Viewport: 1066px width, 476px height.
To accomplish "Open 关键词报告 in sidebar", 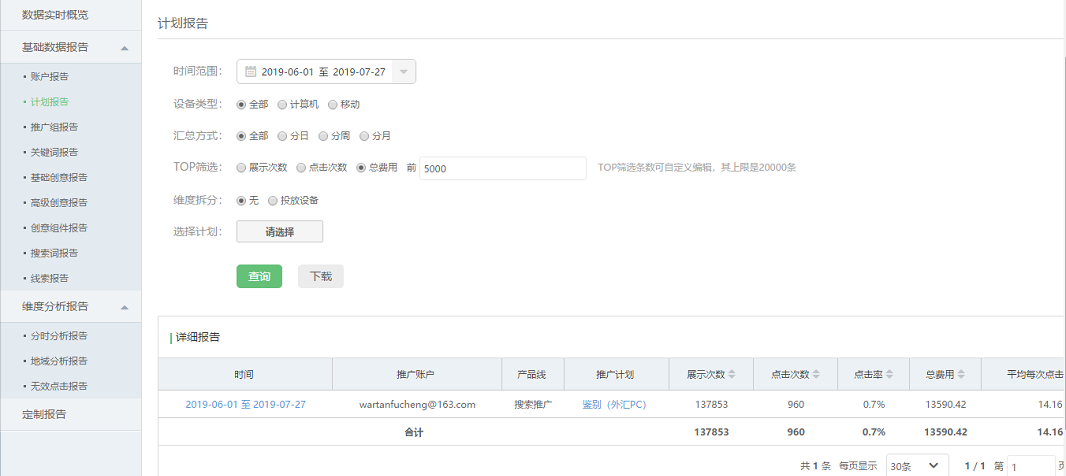I will point(54,152).
